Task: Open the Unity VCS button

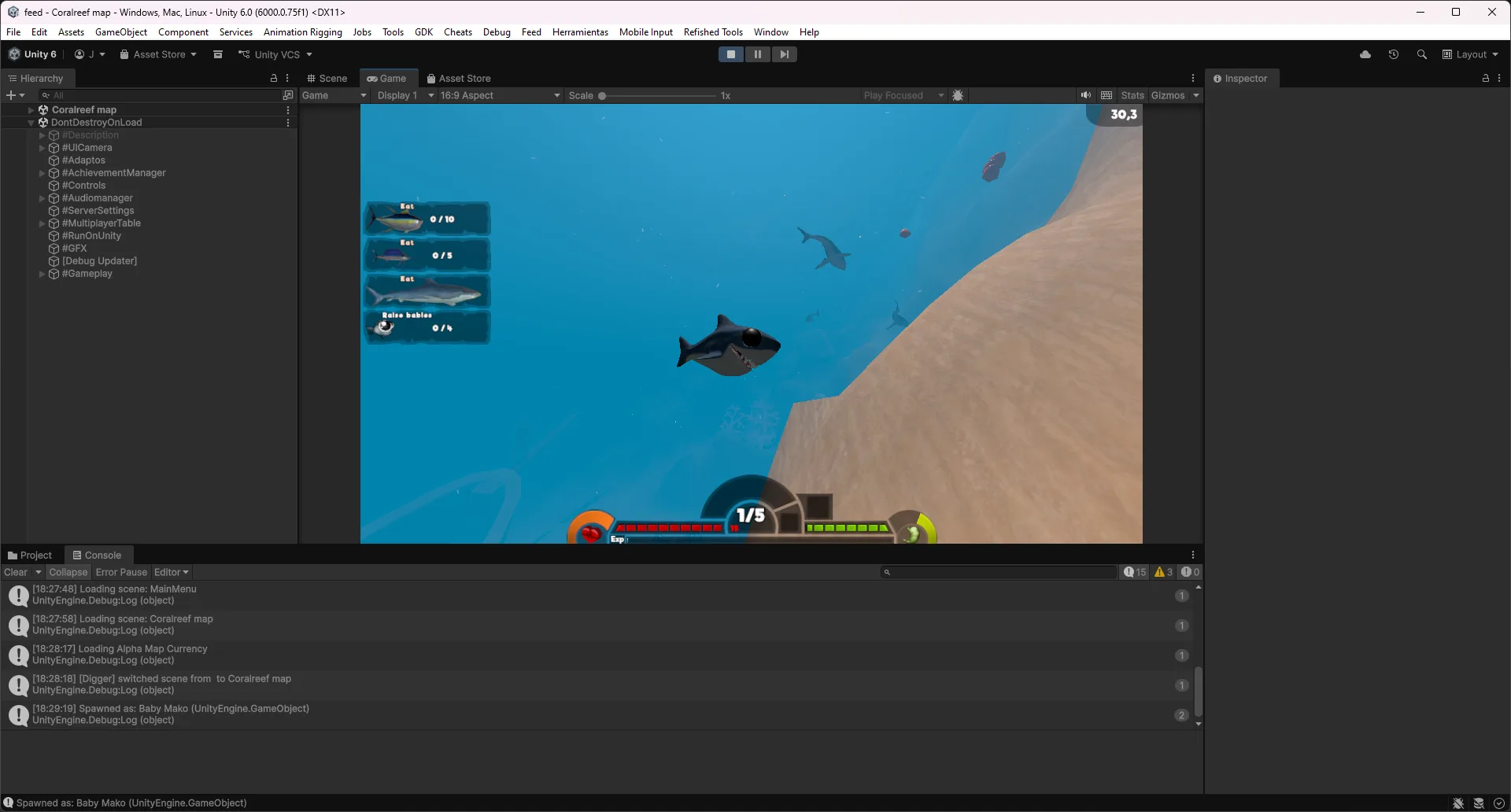Action: pyautogui.click(x=275, y=54)
